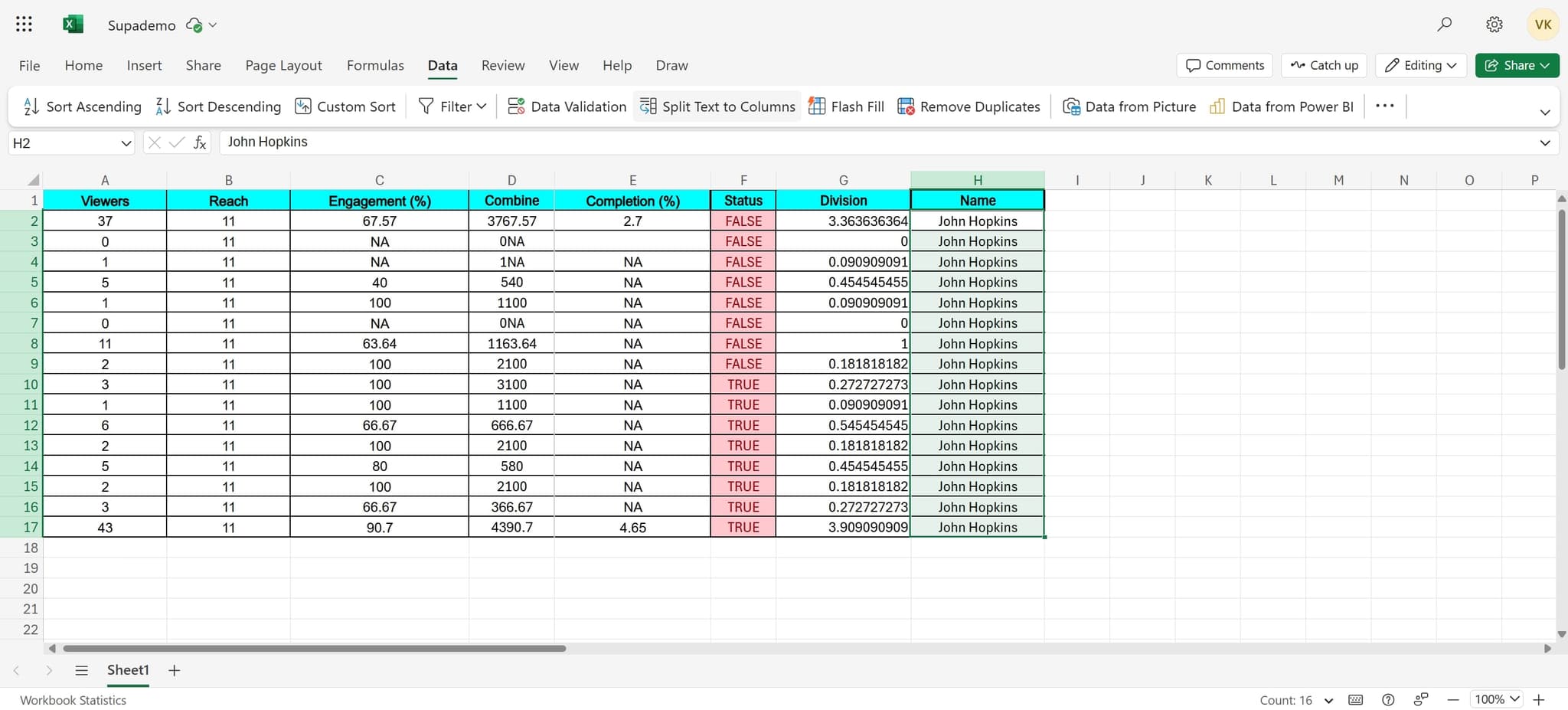The height and width of the screenshot is (710, 1568).
Task: Select Data from Picture
Action: pyautogui.click(x=1130, y=106)
